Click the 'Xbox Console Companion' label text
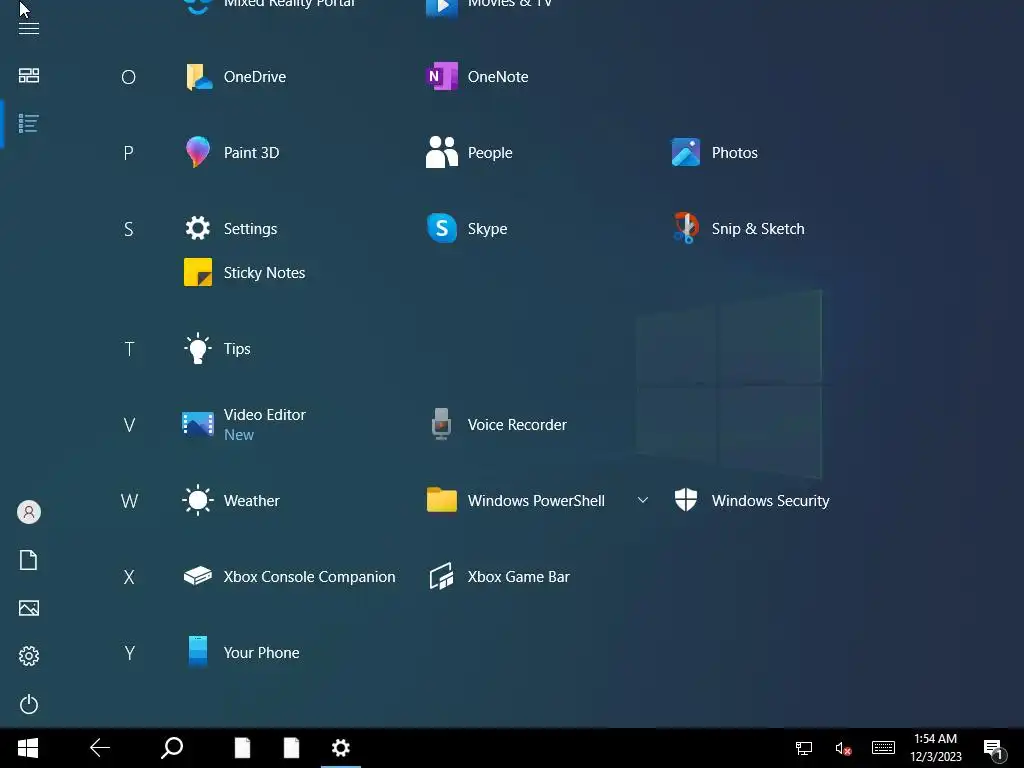 (x=310, y=577)
